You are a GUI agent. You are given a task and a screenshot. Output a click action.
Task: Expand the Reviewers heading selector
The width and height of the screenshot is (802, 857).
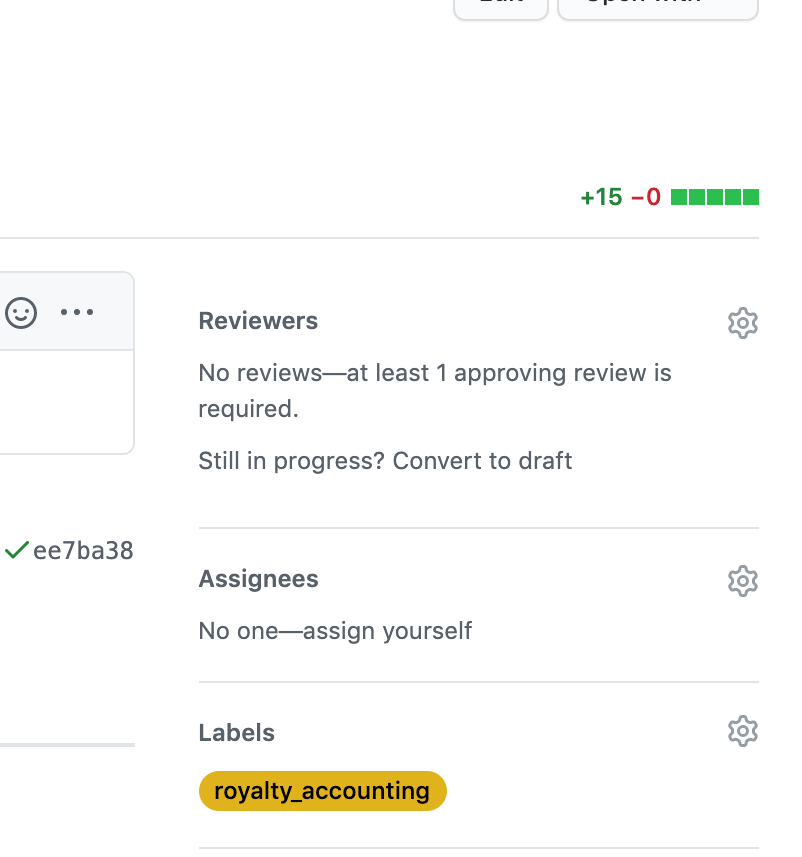pos(258,321)
